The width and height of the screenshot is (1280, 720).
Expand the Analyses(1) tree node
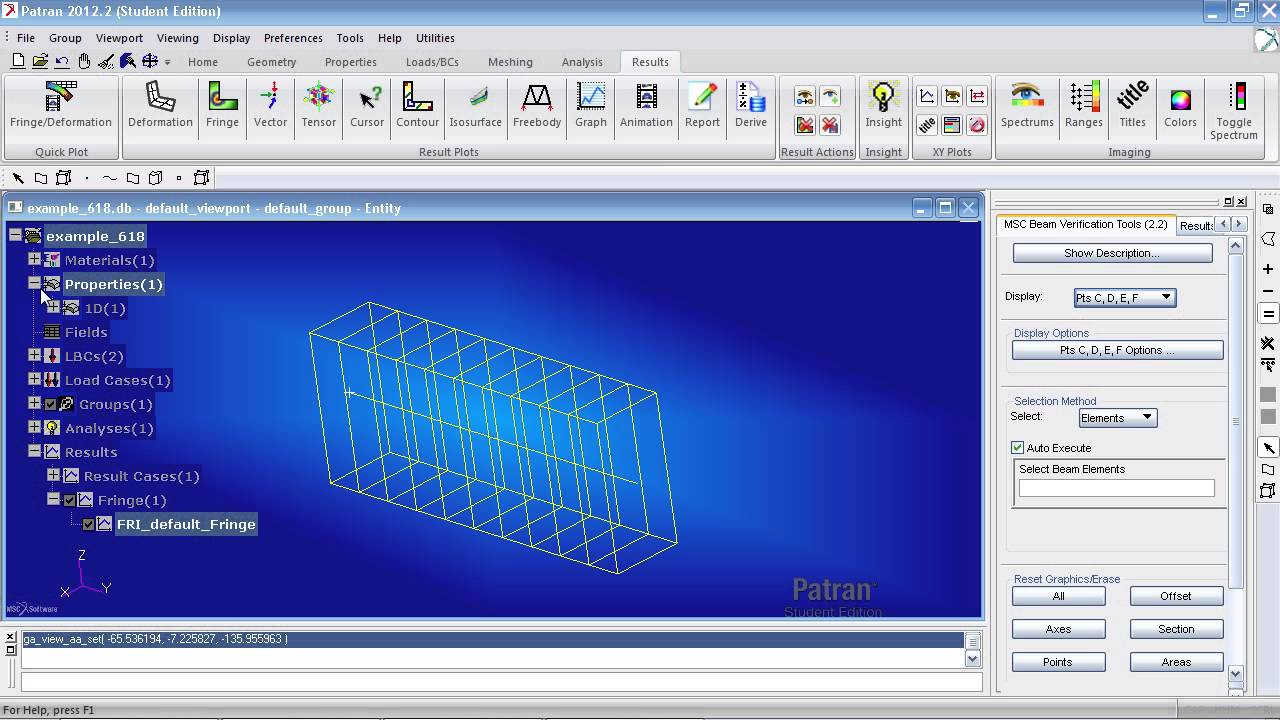[34, 428]
